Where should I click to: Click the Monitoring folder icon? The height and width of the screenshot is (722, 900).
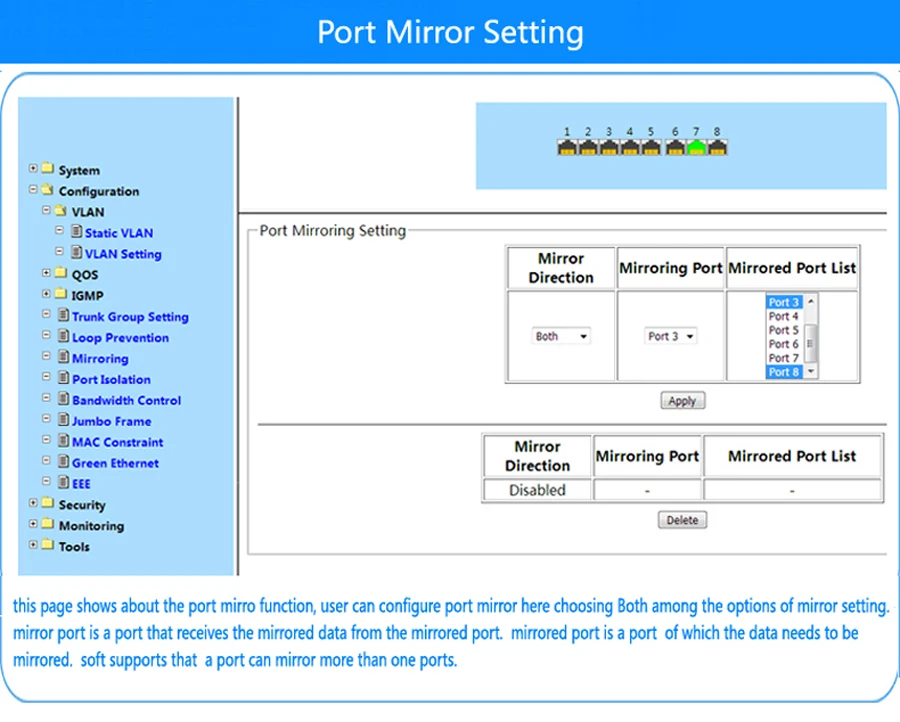click(x=48, y=523)
